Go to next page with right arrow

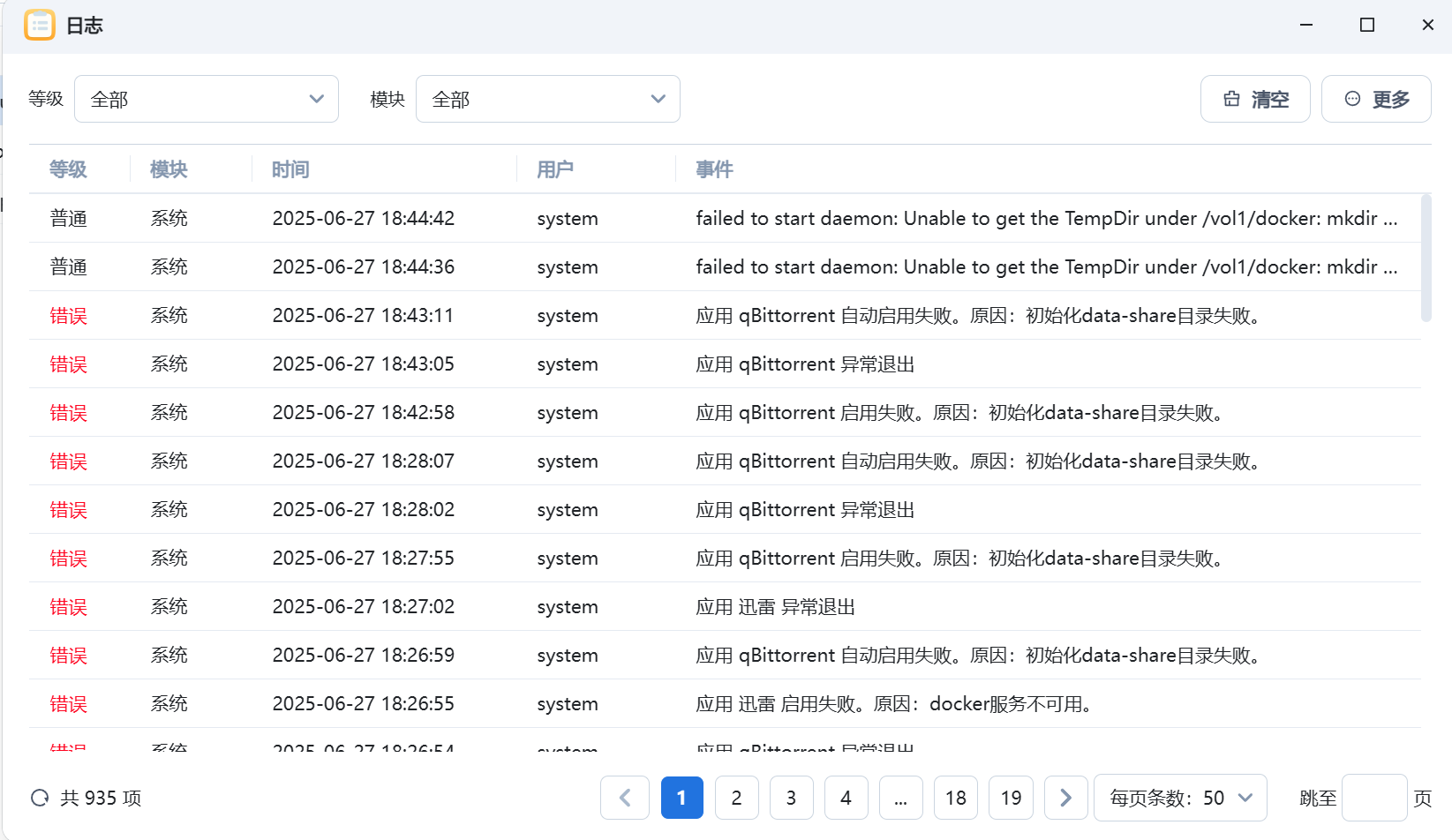pos(1065,799)
